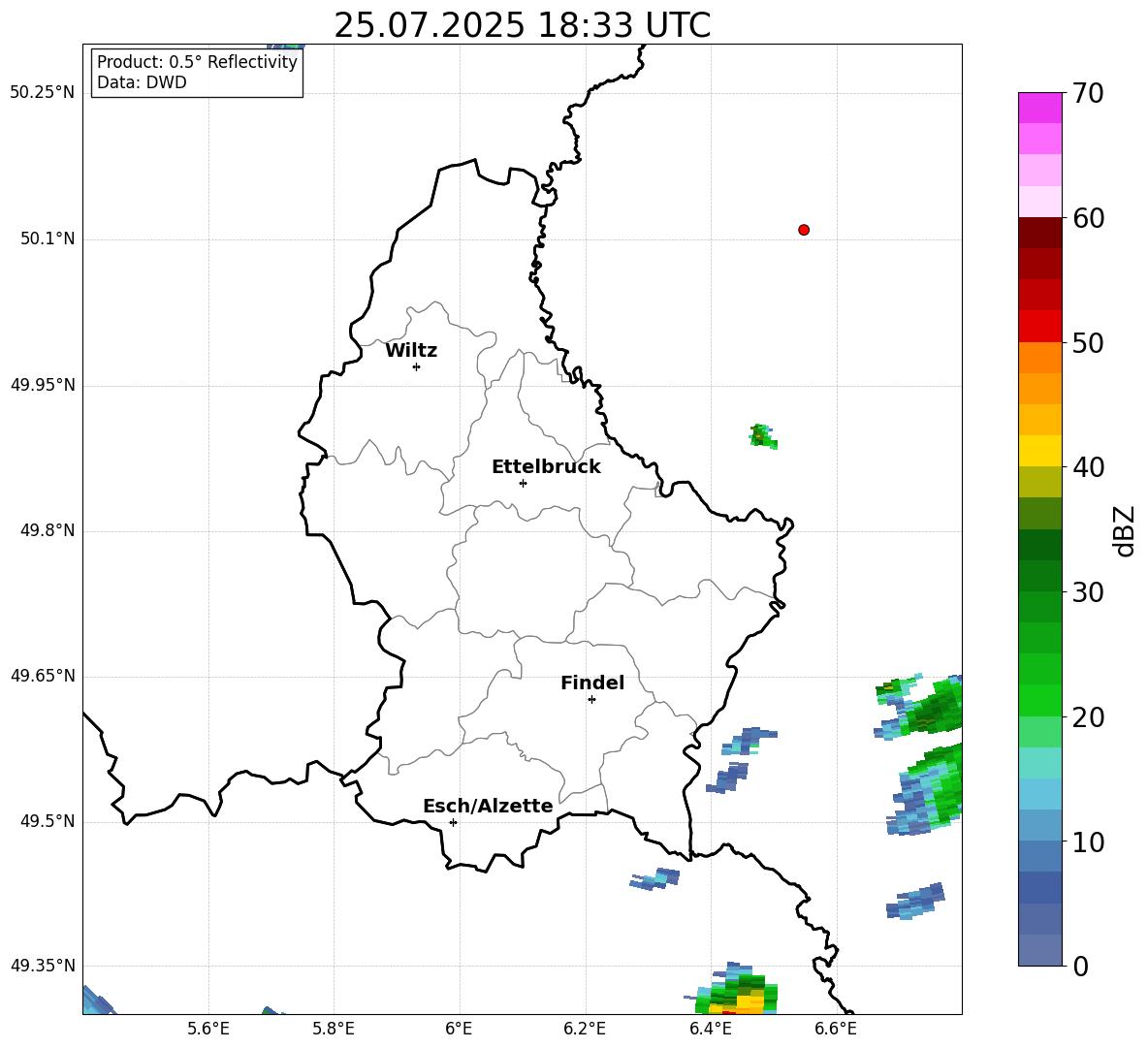Click the Wiltz city label

[411, 351]
